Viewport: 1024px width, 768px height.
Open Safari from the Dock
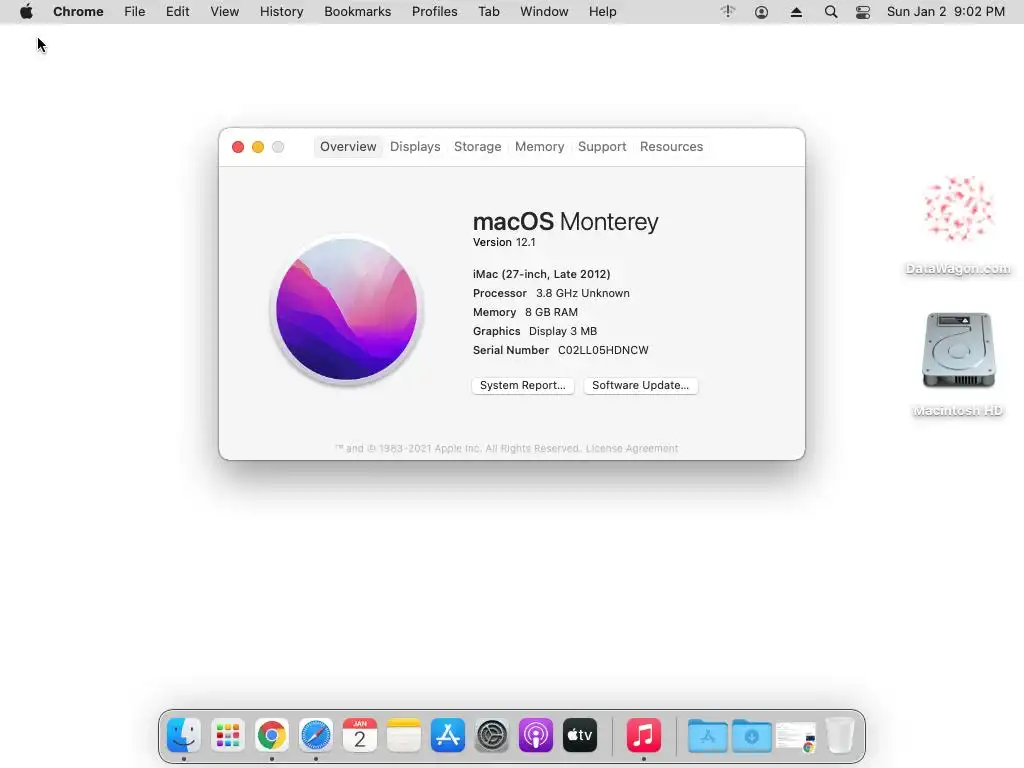tap(316, 735)
